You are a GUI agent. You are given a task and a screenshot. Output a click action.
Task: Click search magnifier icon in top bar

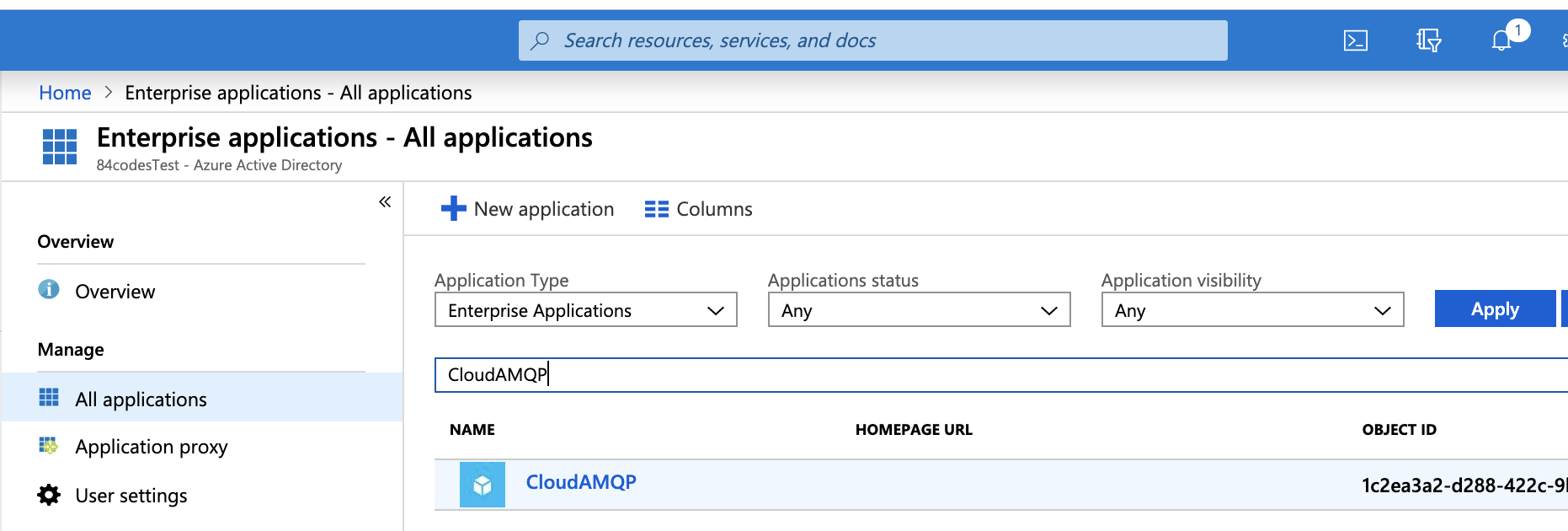tap(540, 40)
